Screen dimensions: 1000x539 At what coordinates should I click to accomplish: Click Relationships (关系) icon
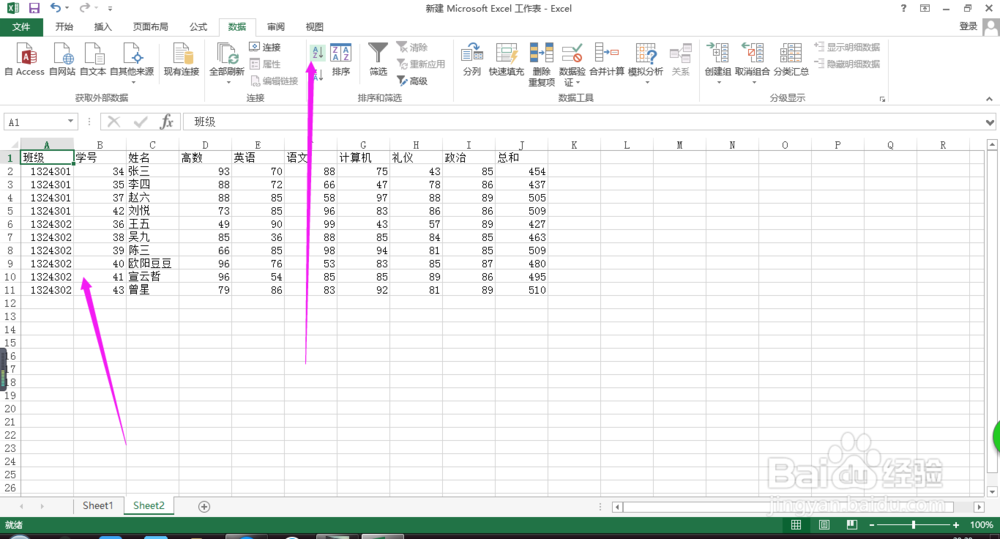click(680, 53)
